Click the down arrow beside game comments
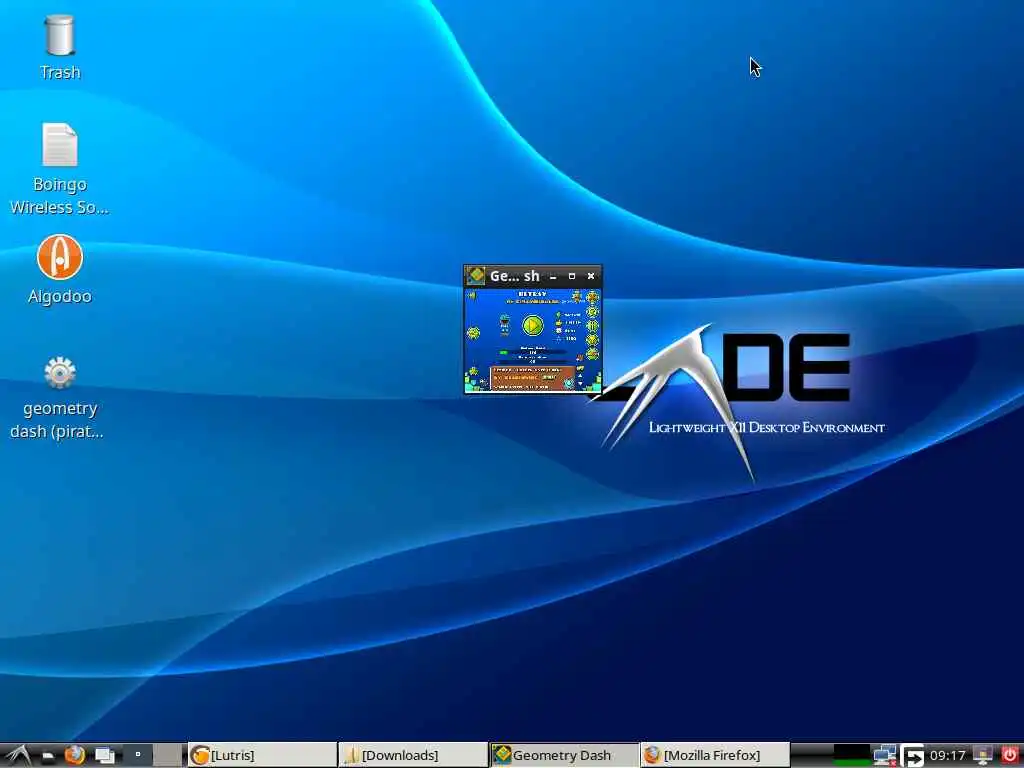This screenshot has width=1024, height=768. tap(580, 383)
